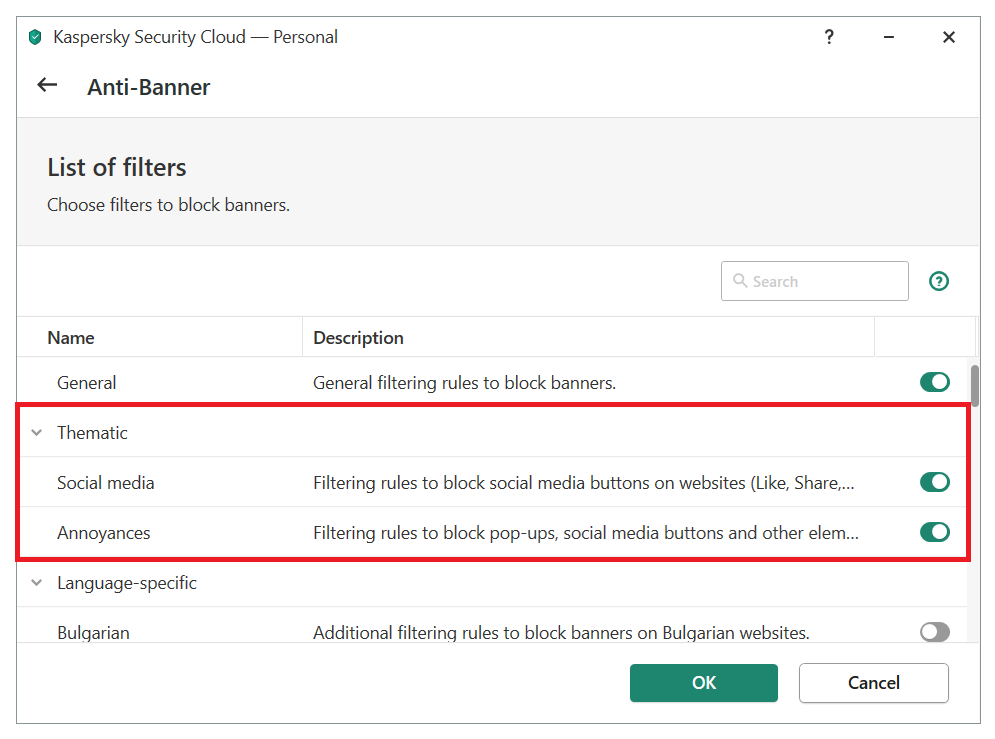This screenshot has height=739, width=995.
Task: Focus the Search input field
Action: tap(814, 281)
